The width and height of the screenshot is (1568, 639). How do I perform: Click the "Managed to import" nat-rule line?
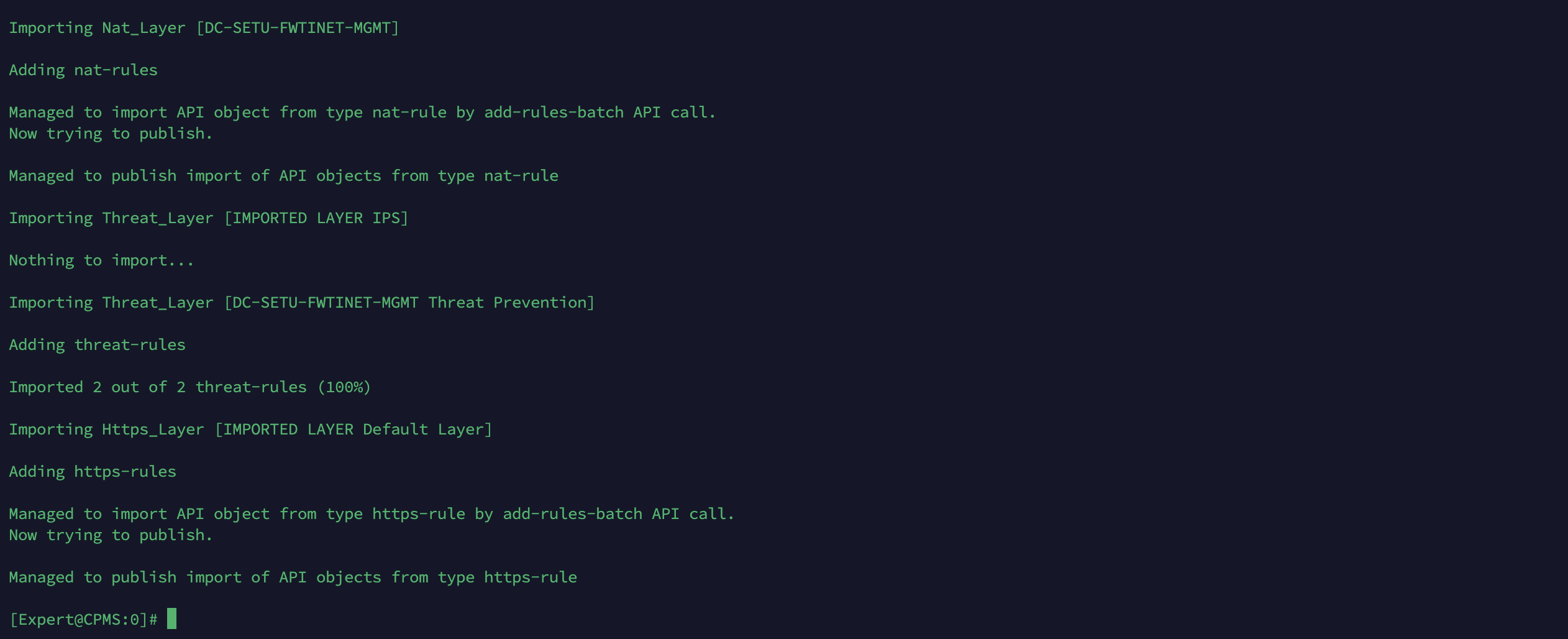[x=362, y=113]
